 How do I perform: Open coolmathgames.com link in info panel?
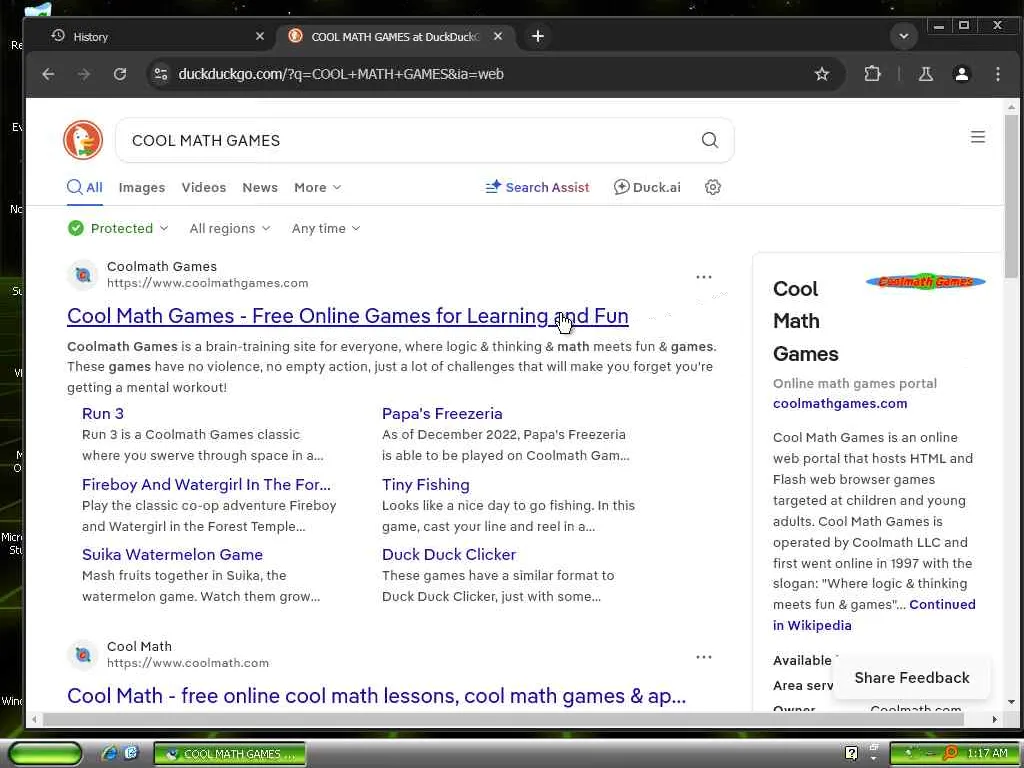click(840, 404)
